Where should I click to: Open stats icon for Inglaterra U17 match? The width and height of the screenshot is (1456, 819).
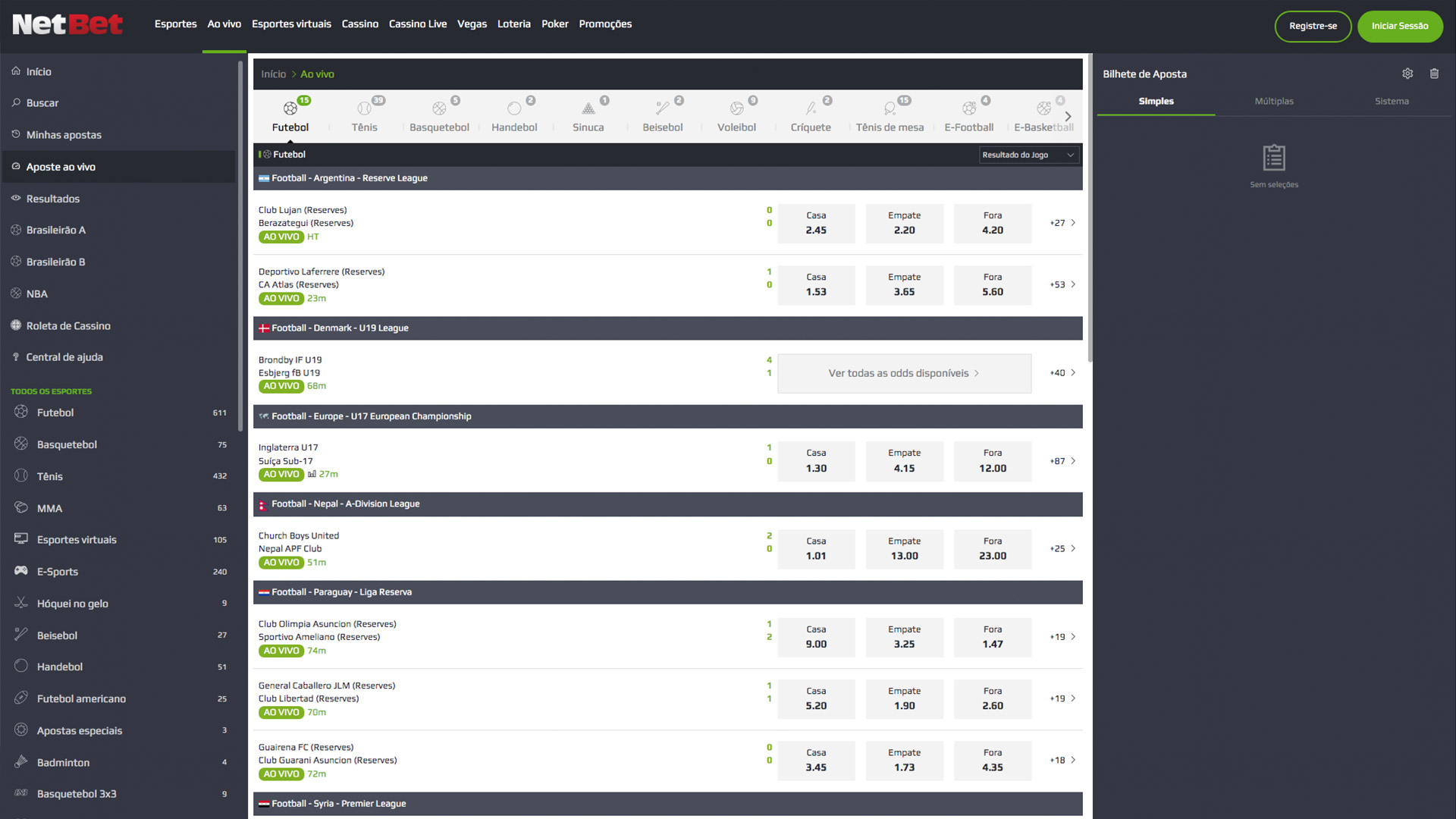coord(312,474)
